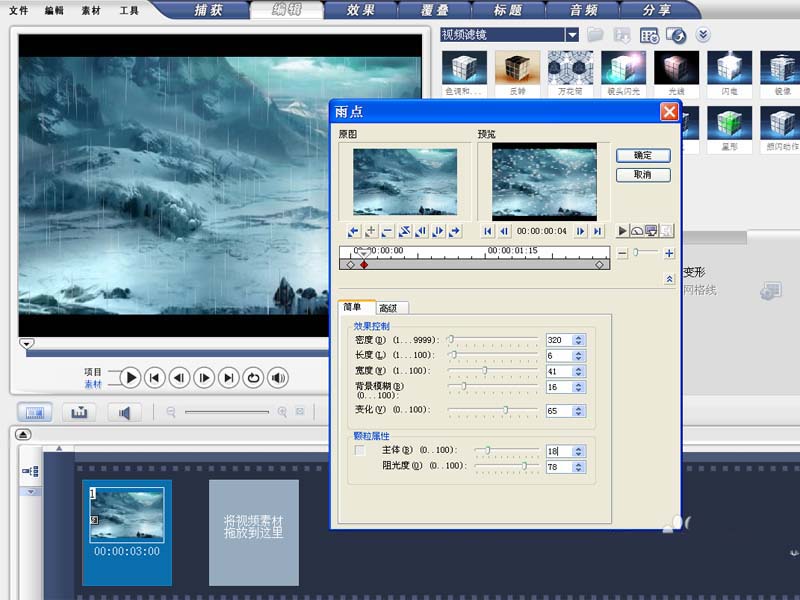Apply the 闪电 (Lightning) filter
The image size is (800, 600).
[727, 68]
